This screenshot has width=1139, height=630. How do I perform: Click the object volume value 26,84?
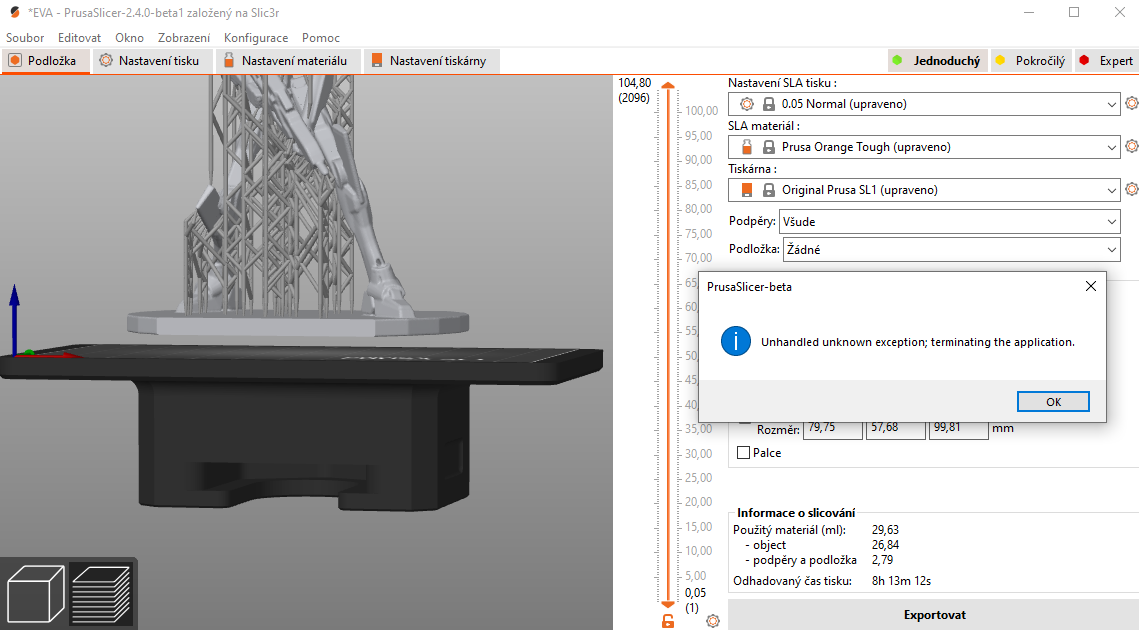click(885, 545)
